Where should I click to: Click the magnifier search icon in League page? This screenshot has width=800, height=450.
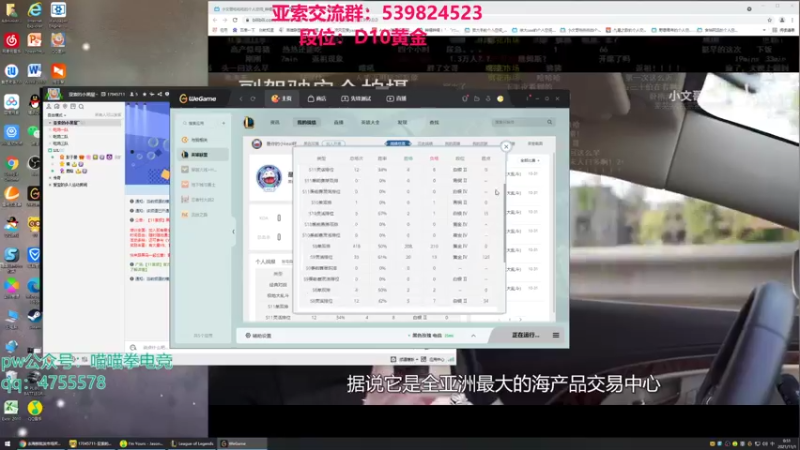pos(549,122)
